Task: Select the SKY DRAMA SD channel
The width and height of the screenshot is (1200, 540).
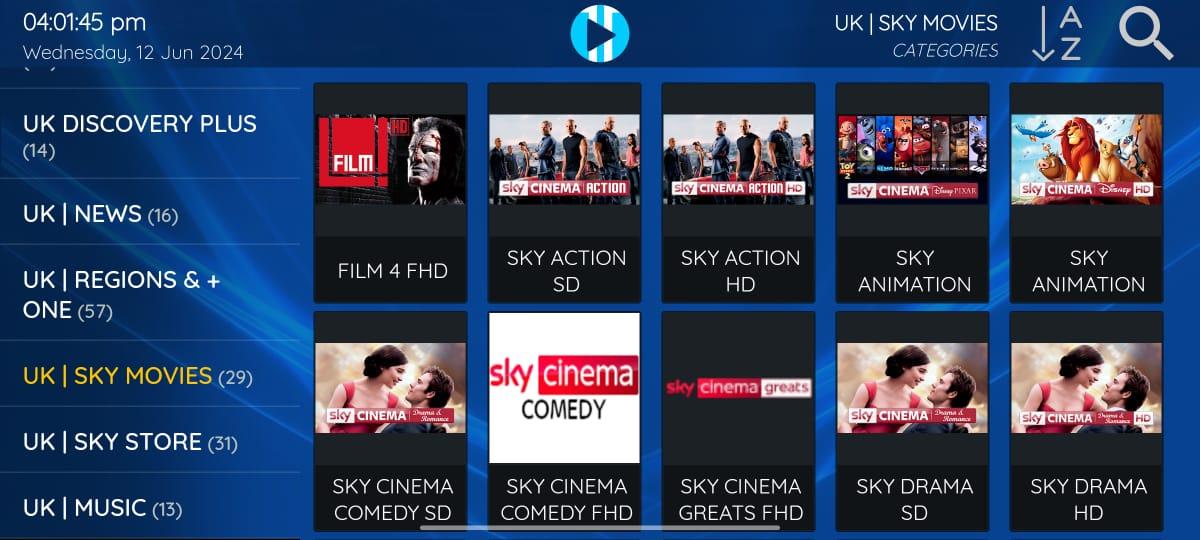Action: [914, 421]
